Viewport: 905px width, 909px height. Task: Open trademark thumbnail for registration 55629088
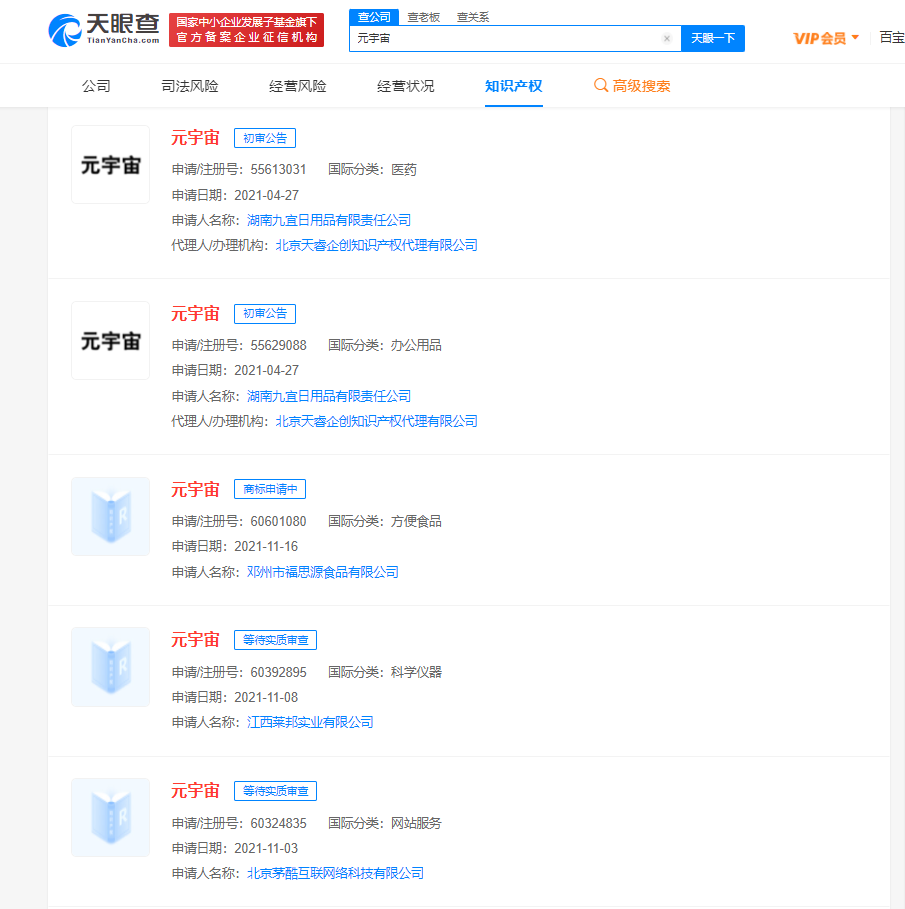[x=110, y=340]
